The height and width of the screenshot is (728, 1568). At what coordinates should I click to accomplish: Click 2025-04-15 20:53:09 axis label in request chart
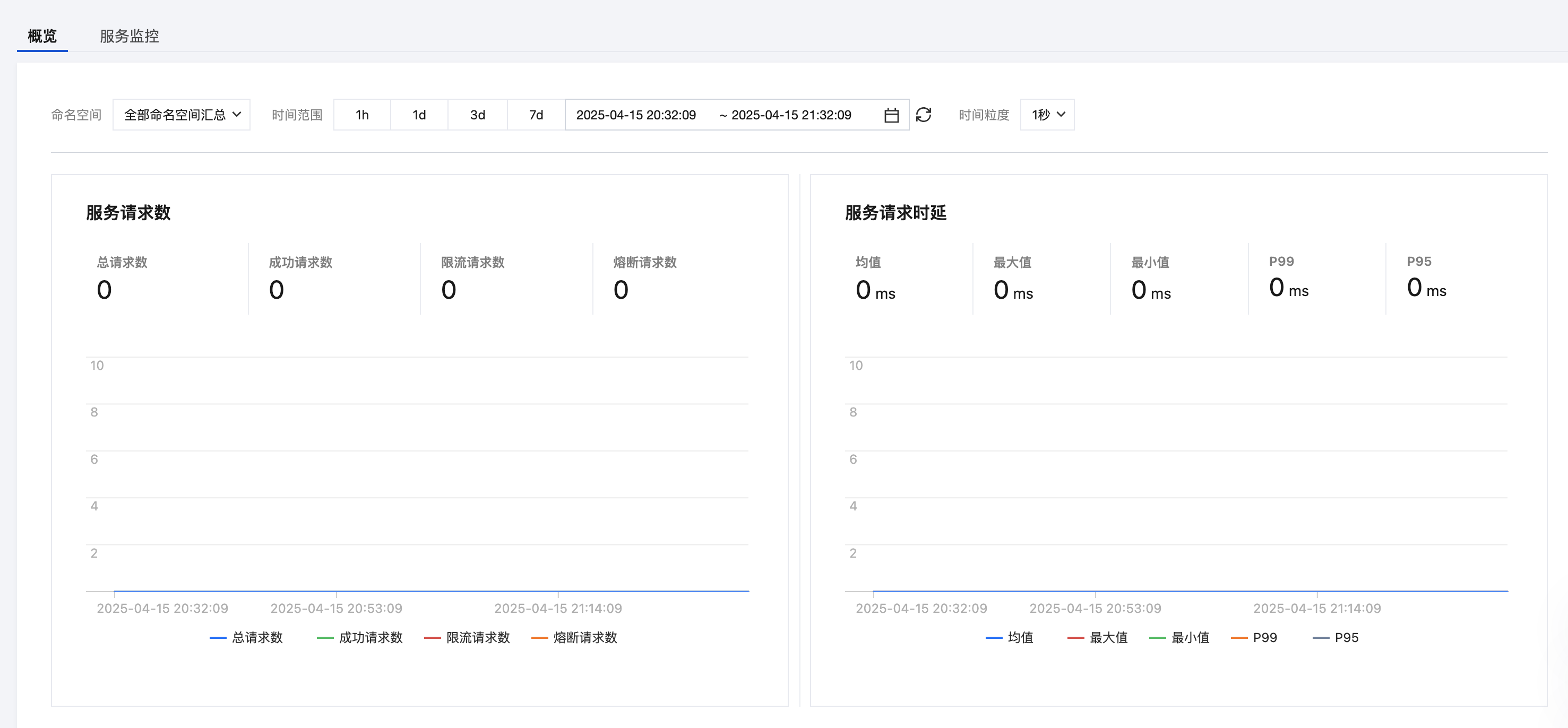[336, 608]
